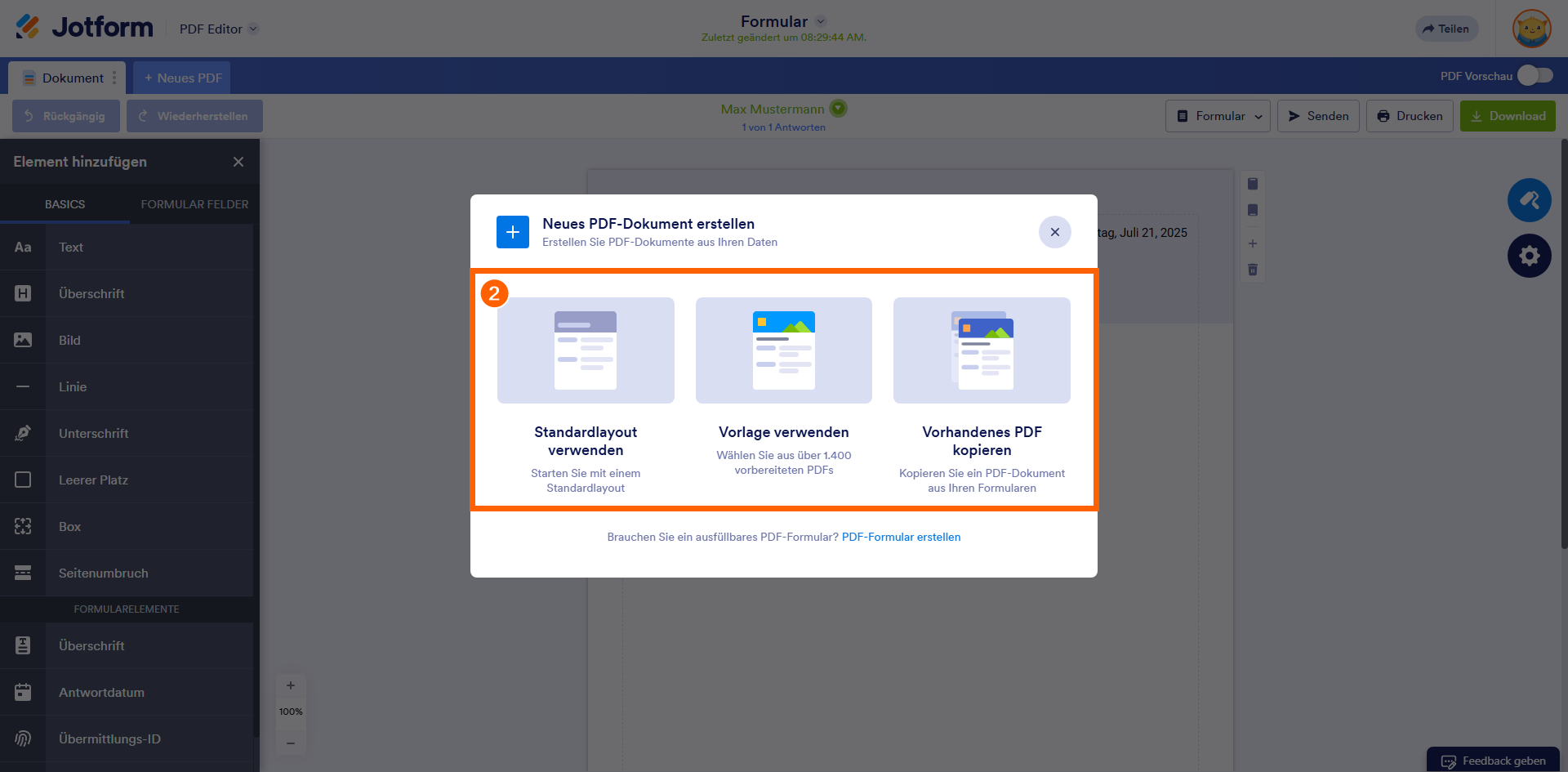
Task: Open the user avatar menu
Action: pos(1531,29)
